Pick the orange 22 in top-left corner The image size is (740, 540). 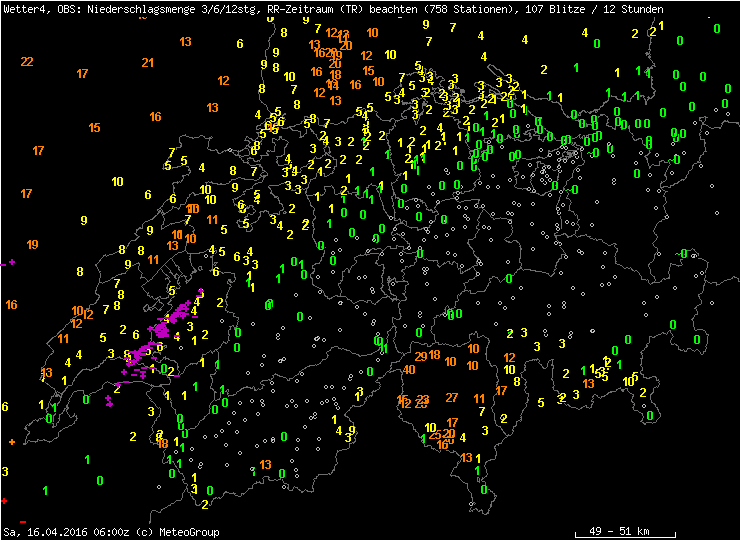27,62
